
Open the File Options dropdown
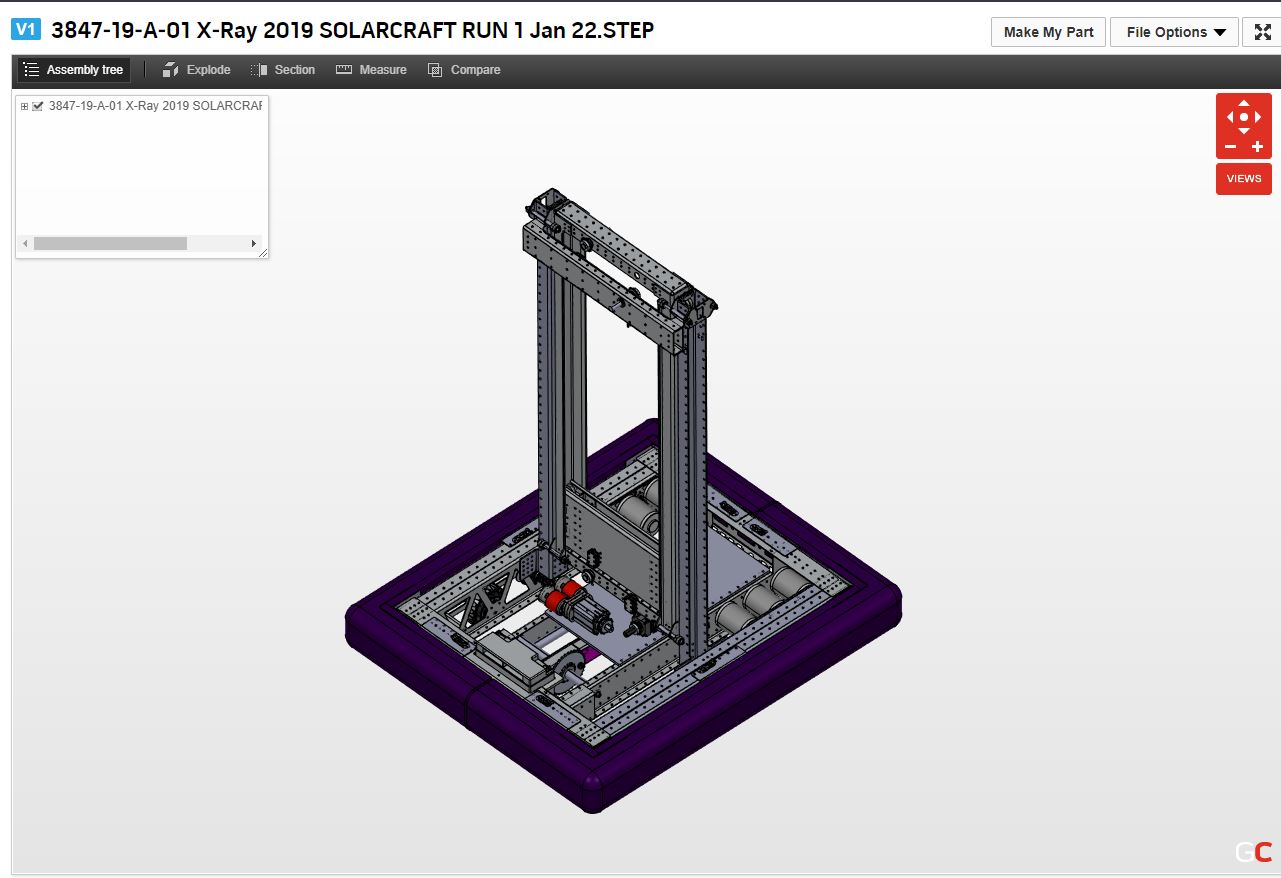tap(1174, 32)
